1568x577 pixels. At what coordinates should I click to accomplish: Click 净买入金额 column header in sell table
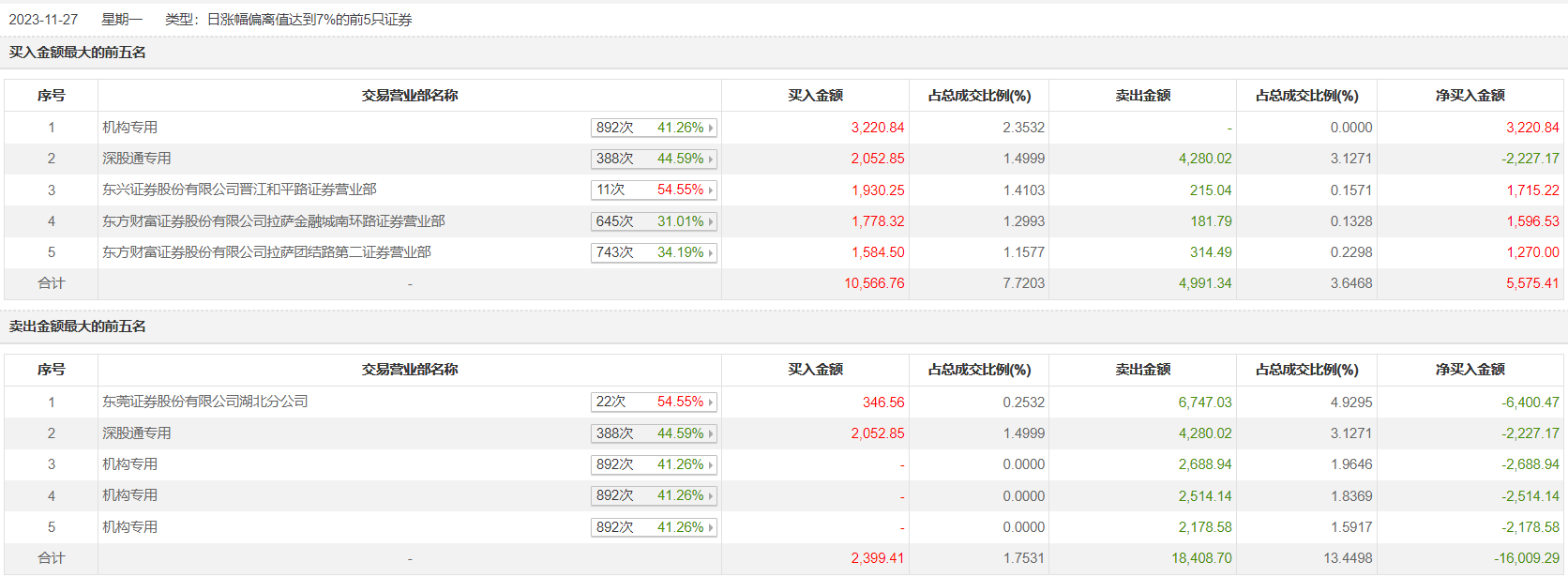pos(1470,370)
